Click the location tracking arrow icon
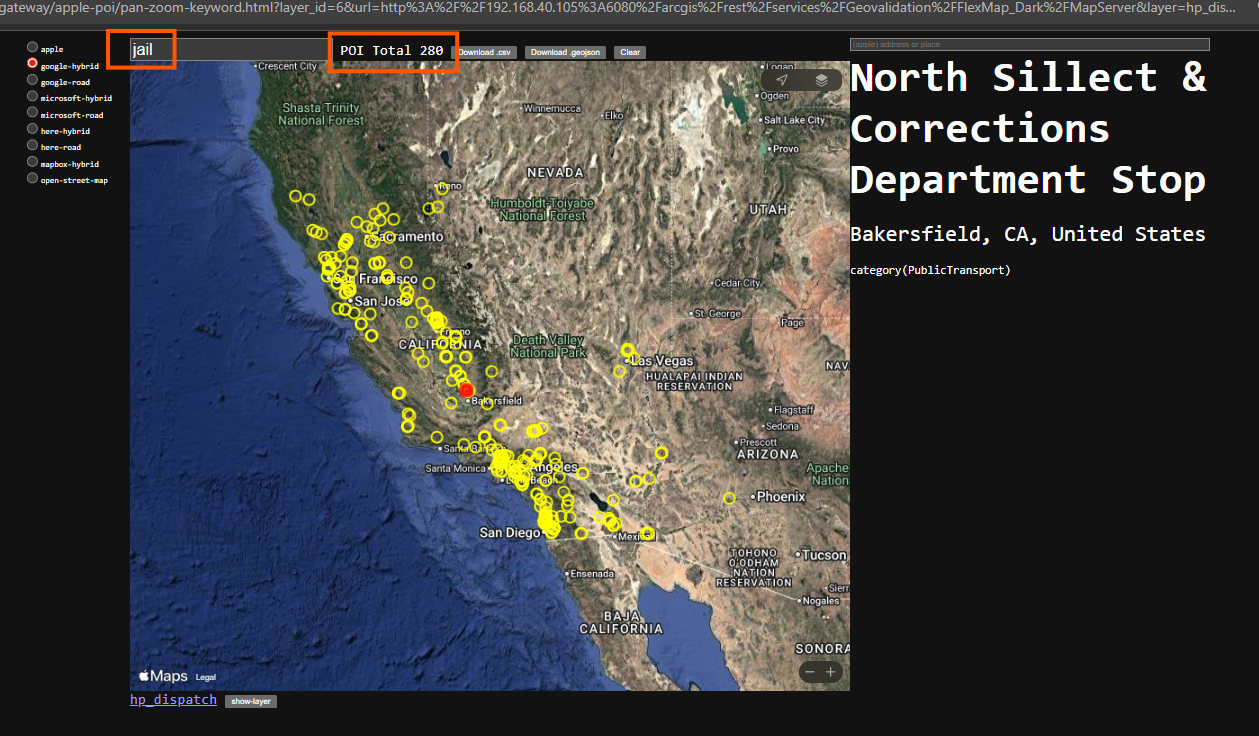 coord(782,80)
